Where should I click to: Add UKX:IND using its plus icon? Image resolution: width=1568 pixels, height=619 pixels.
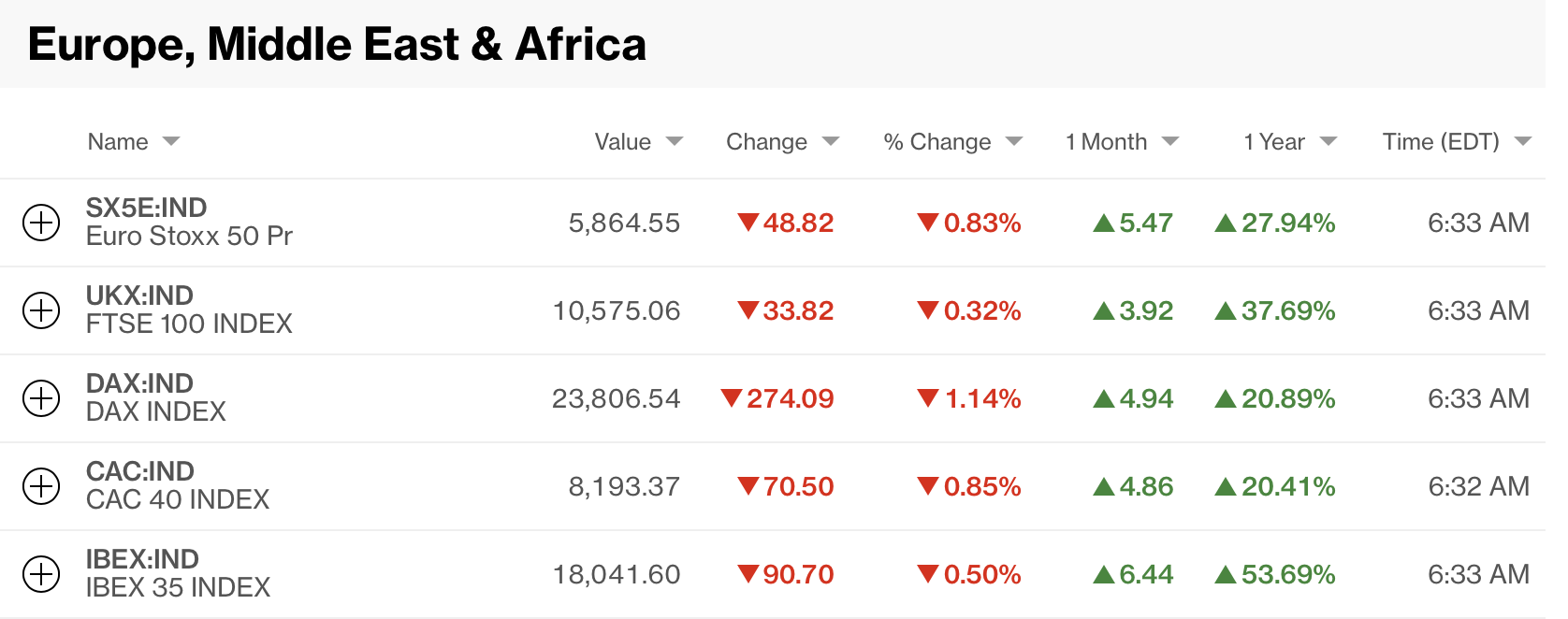click(x=41, y=310)
